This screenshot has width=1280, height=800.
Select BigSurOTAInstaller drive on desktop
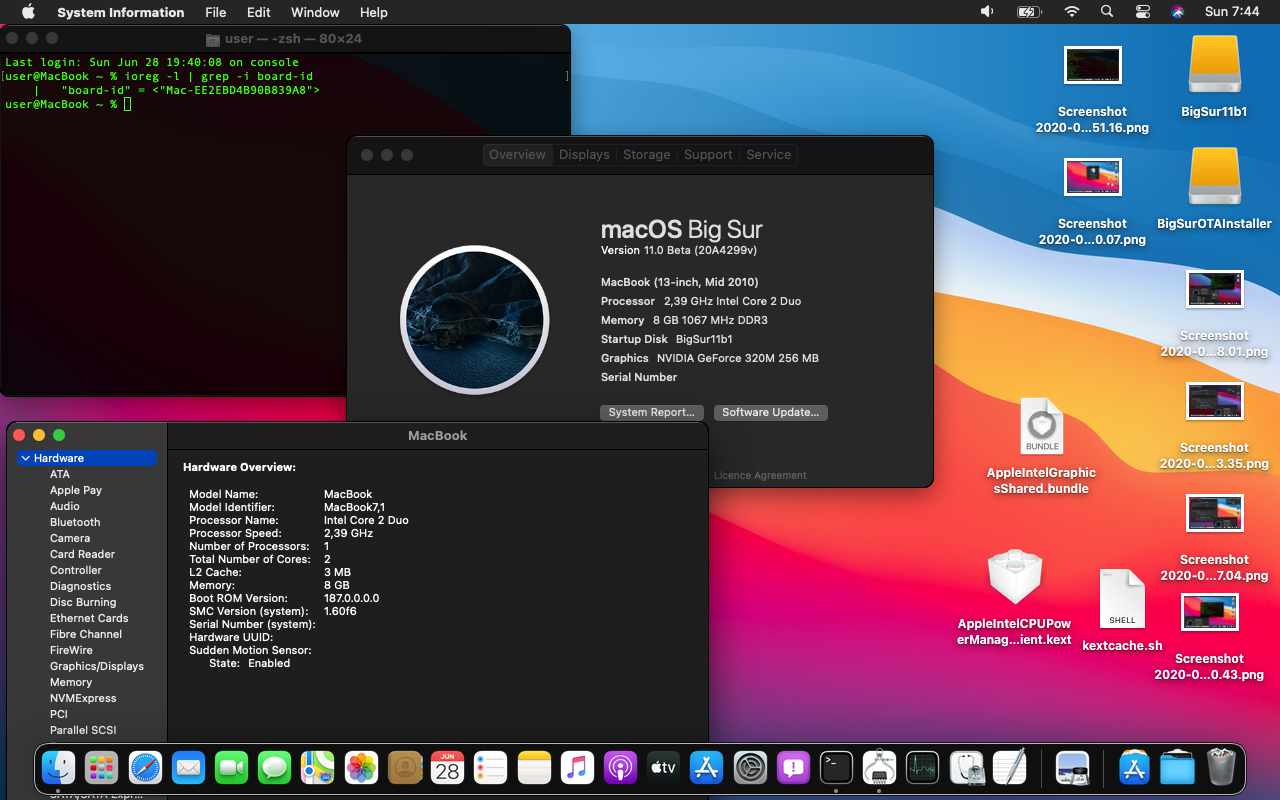pos(1214,189)
